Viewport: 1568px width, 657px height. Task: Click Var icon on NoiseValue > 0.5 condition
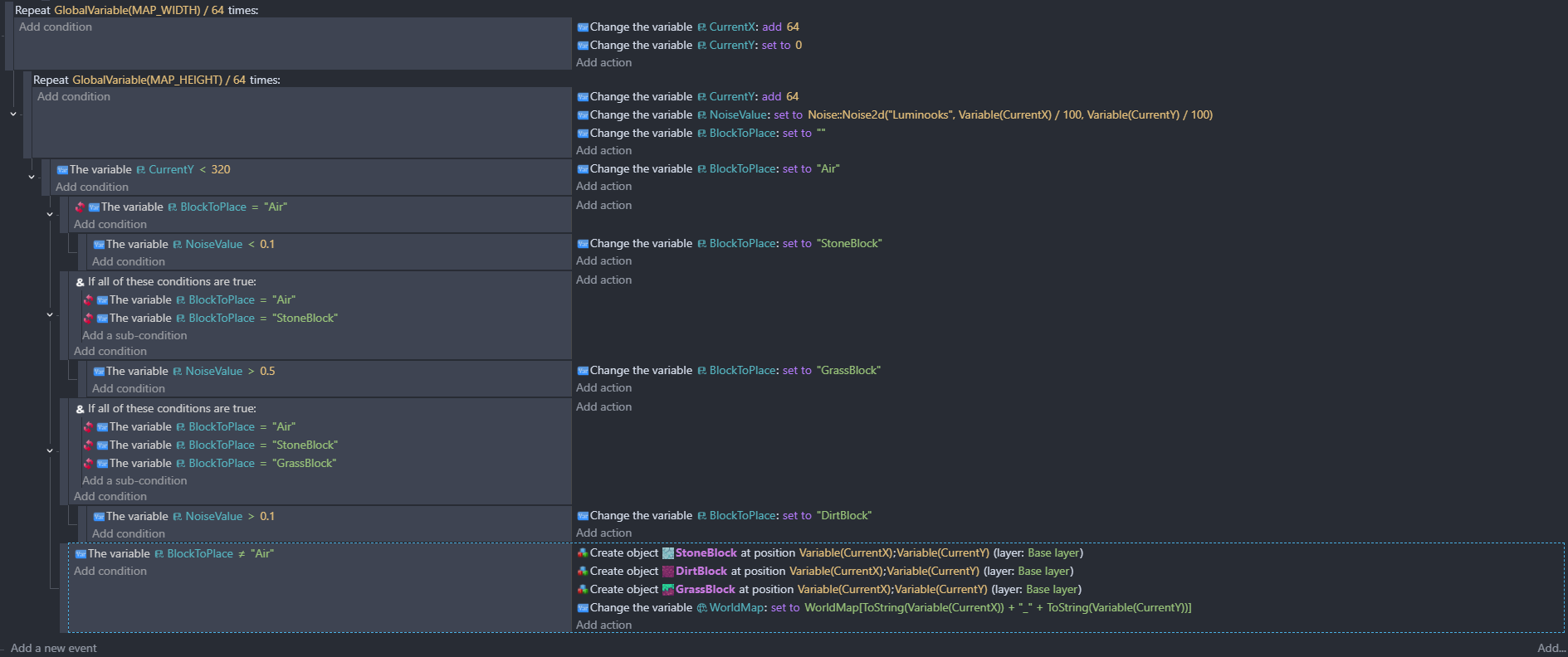[x=99, y=372]
